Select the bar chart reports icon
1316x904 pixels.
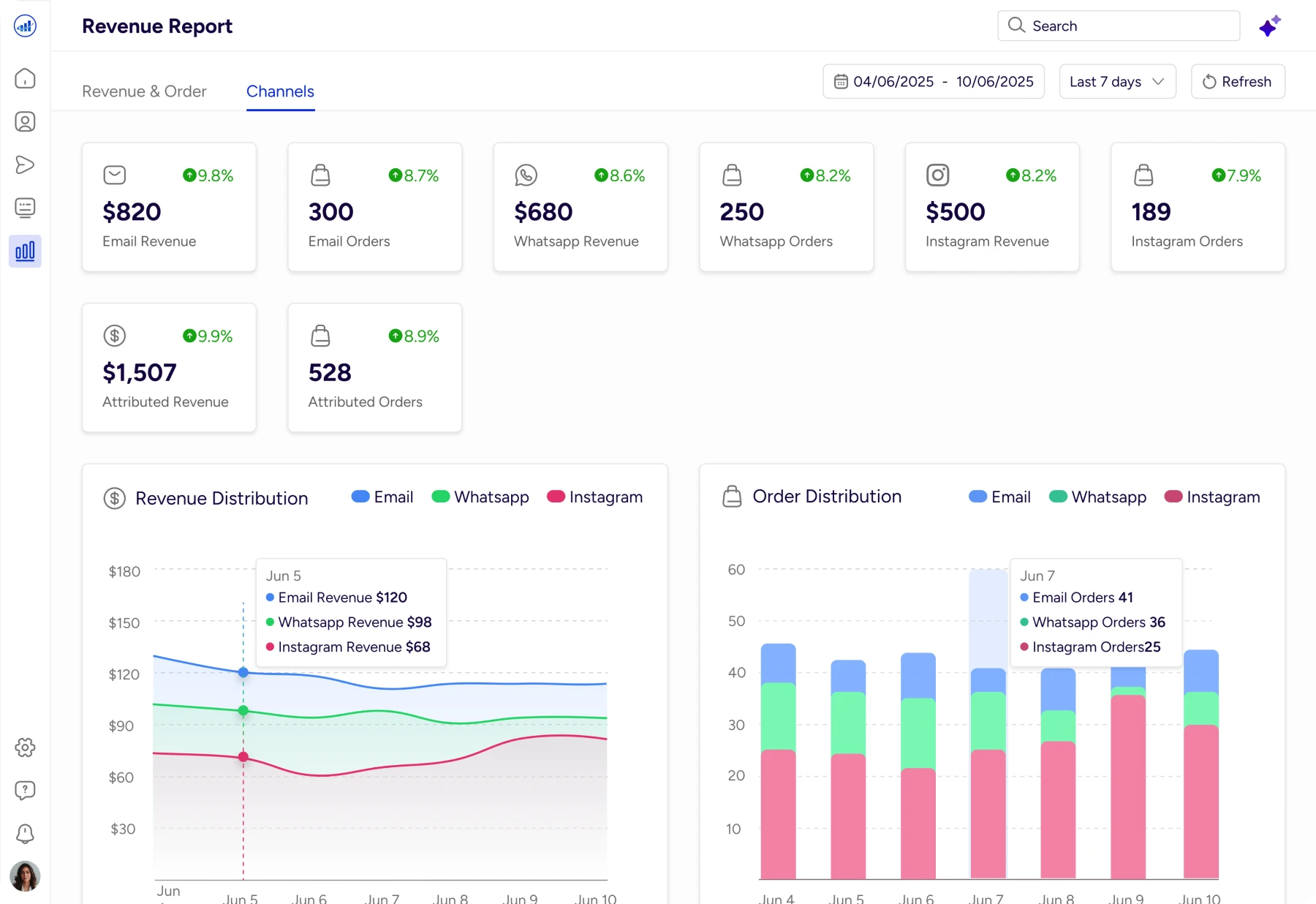point(25,252)
